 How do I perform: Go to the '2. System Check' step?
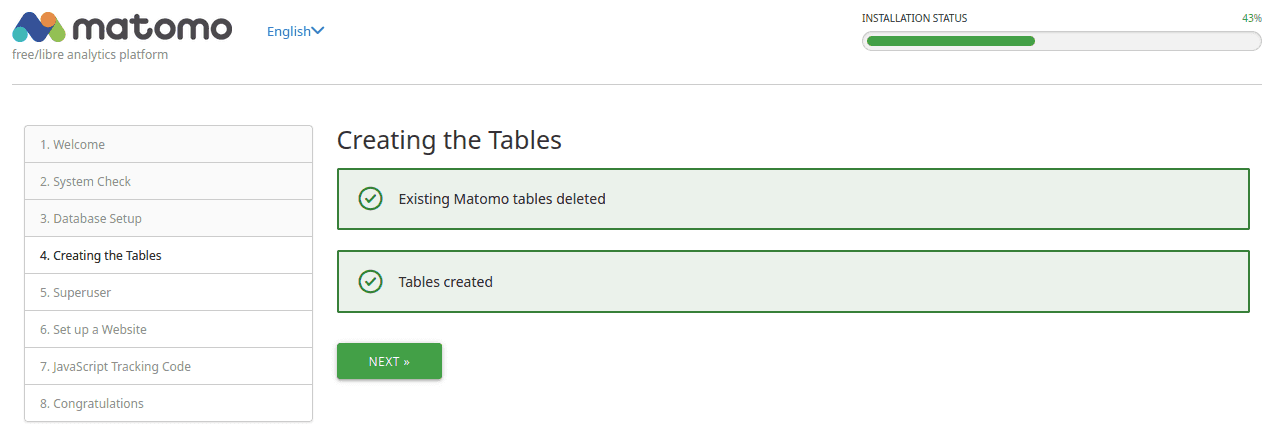(85, 181)
